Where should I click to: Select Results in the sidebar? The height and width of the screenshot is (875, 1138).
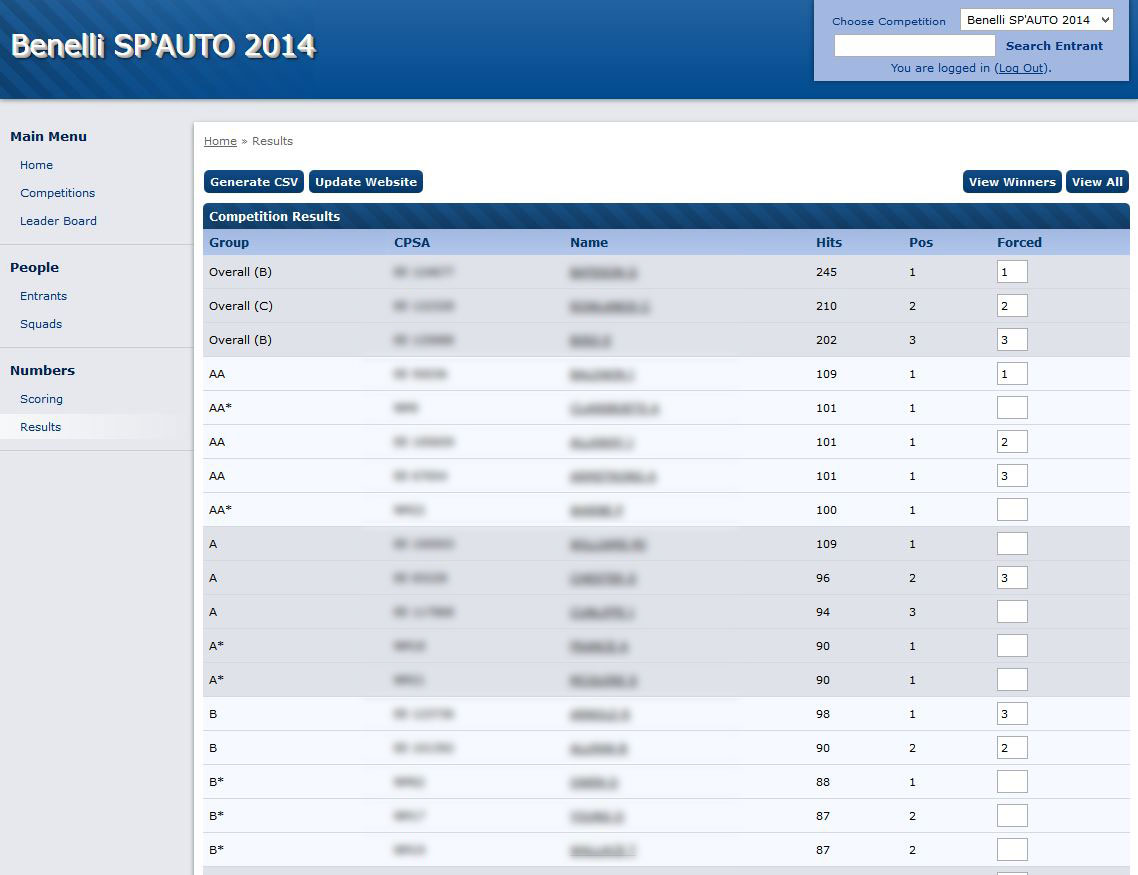click(x=41, y=427)
